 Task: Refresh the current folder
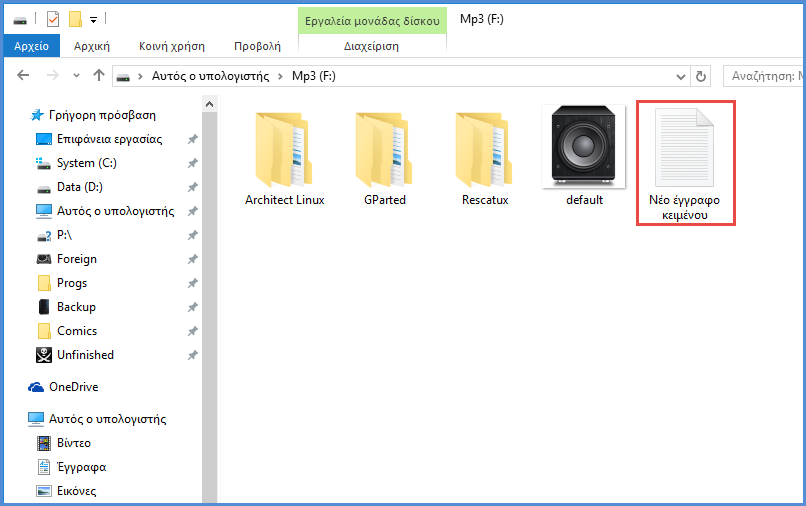click(701, 77)
